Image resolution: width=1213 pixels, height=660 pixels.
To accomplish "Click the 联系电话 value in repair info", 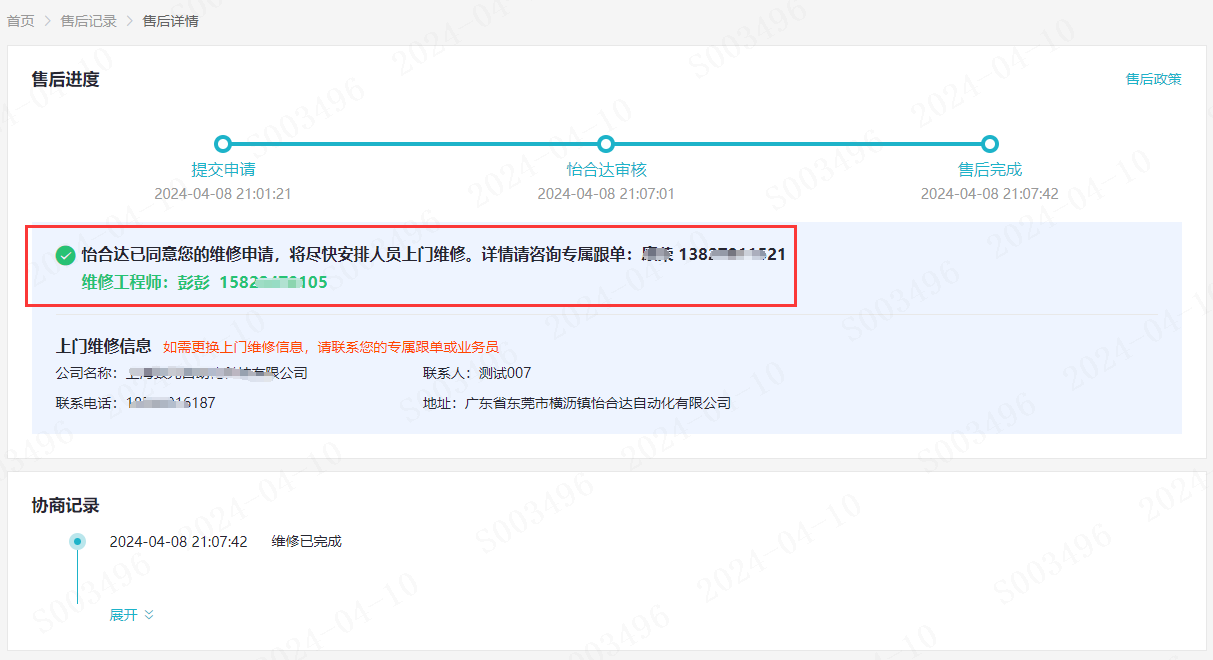I will point(170,403).
